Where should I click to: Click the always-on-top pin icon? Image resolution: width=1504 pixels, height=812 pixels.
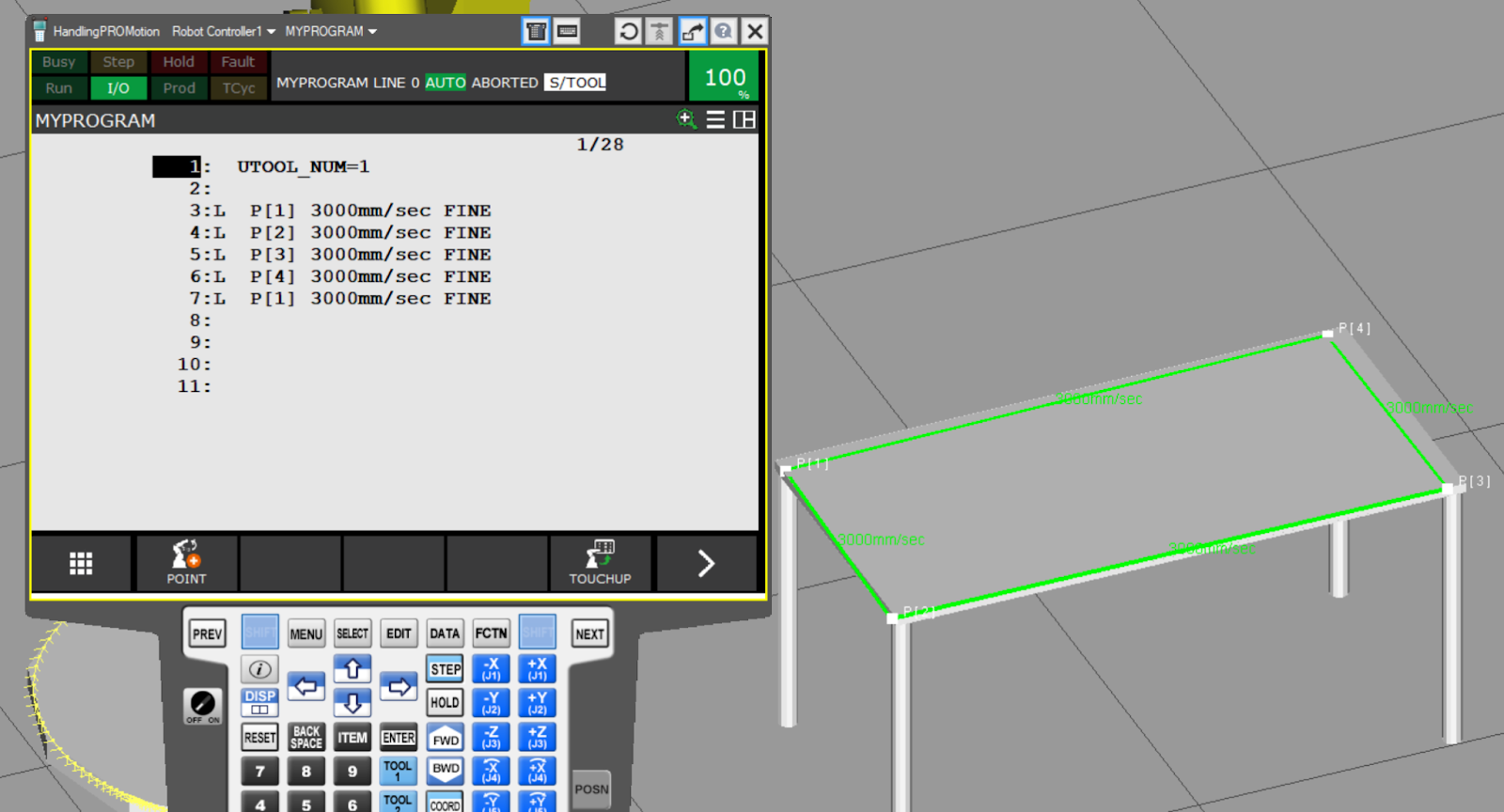click(660, 31)
